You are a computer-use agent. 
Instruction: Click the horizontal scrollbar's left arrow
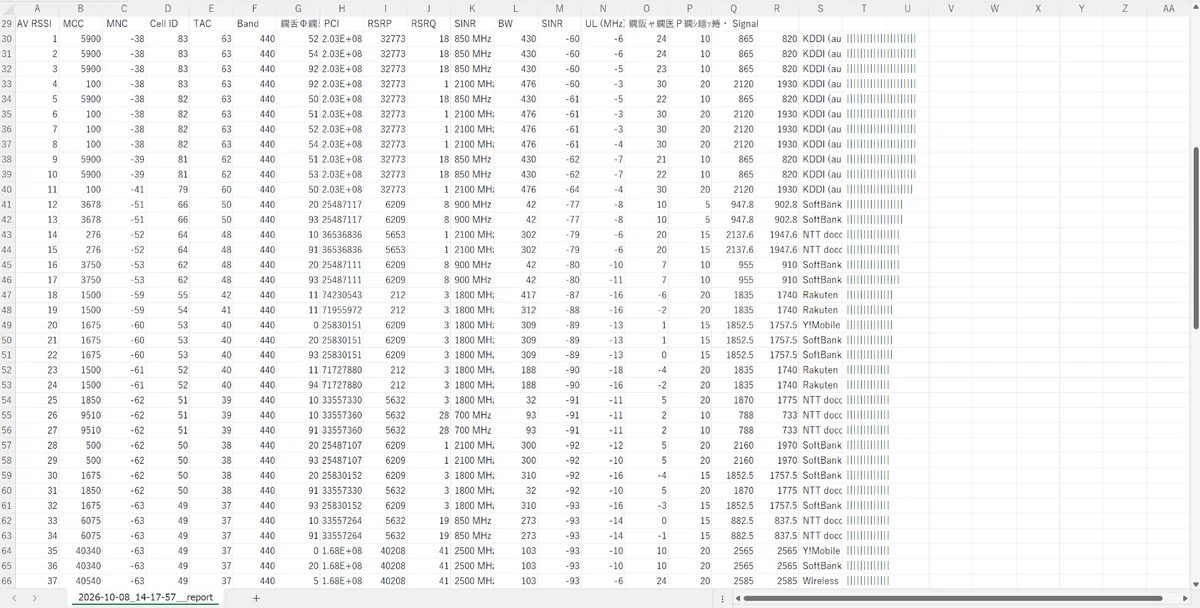point(738,598)
